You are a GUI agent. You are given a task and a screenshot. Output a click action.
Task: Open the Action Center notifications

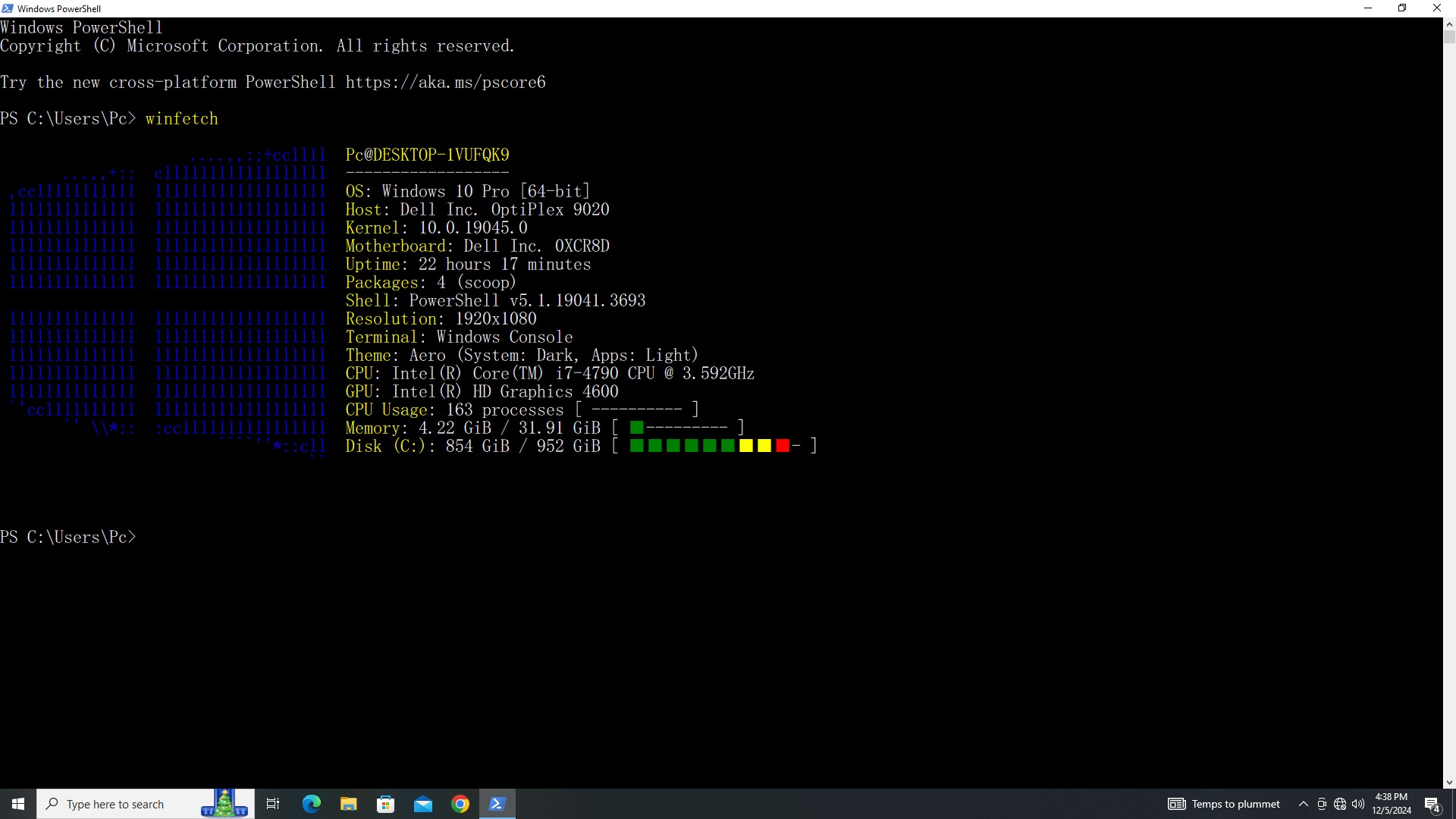pos(1432,804)
